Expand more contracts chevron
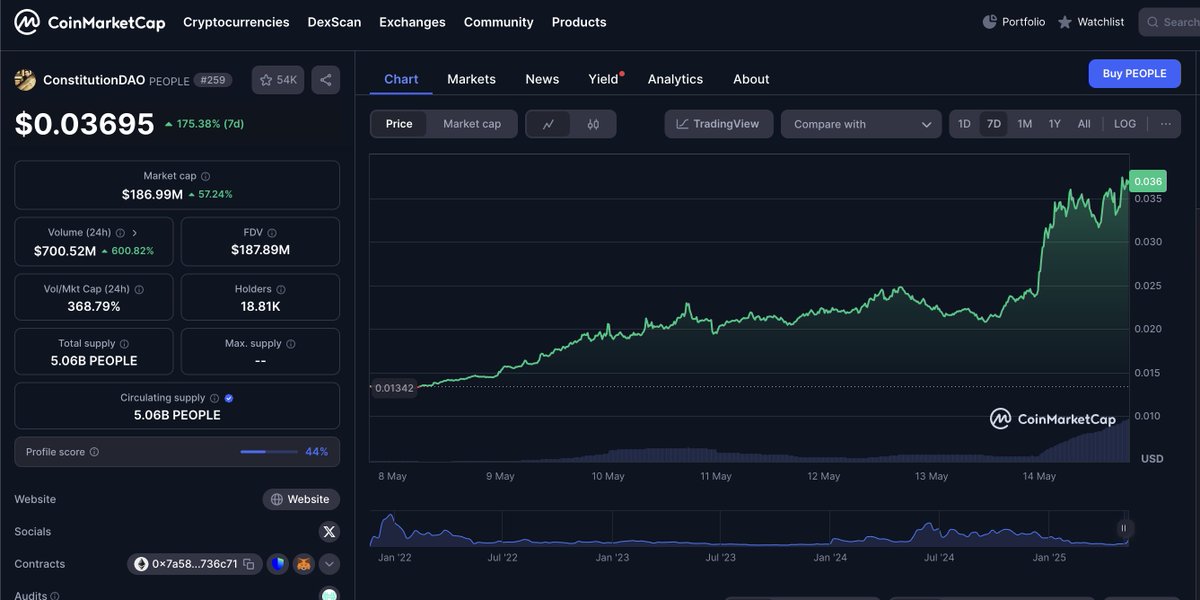Viewport: 1200px width, 600px height. (329, 564)
